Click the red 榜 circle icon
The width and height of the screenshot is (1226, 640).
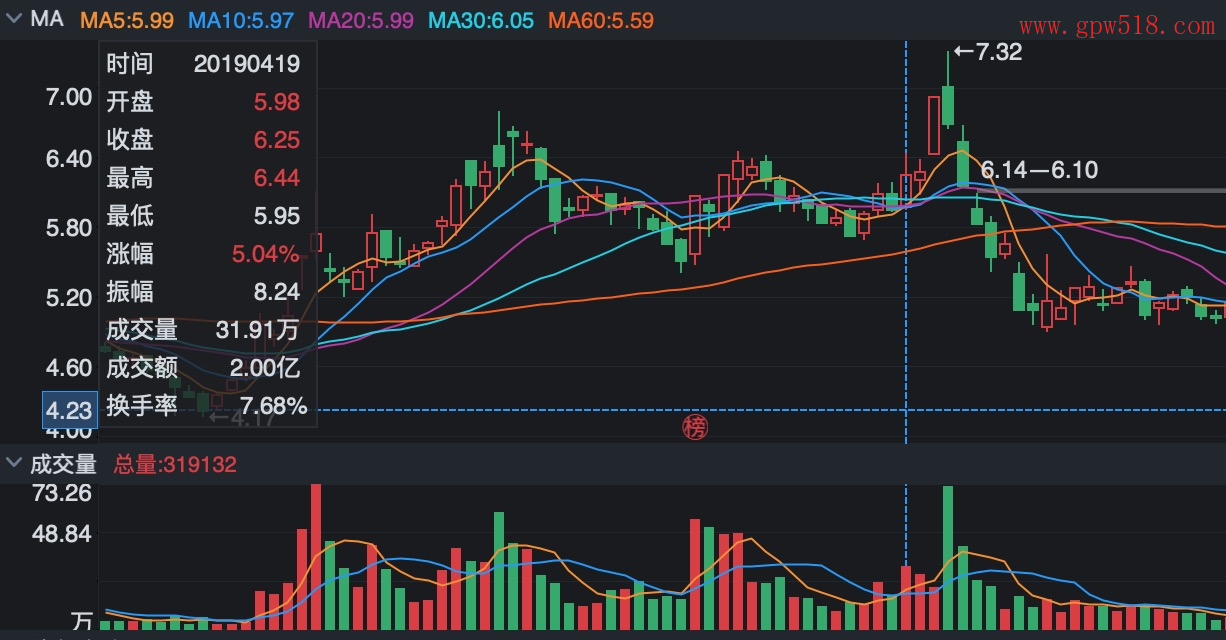pos(695,427)
